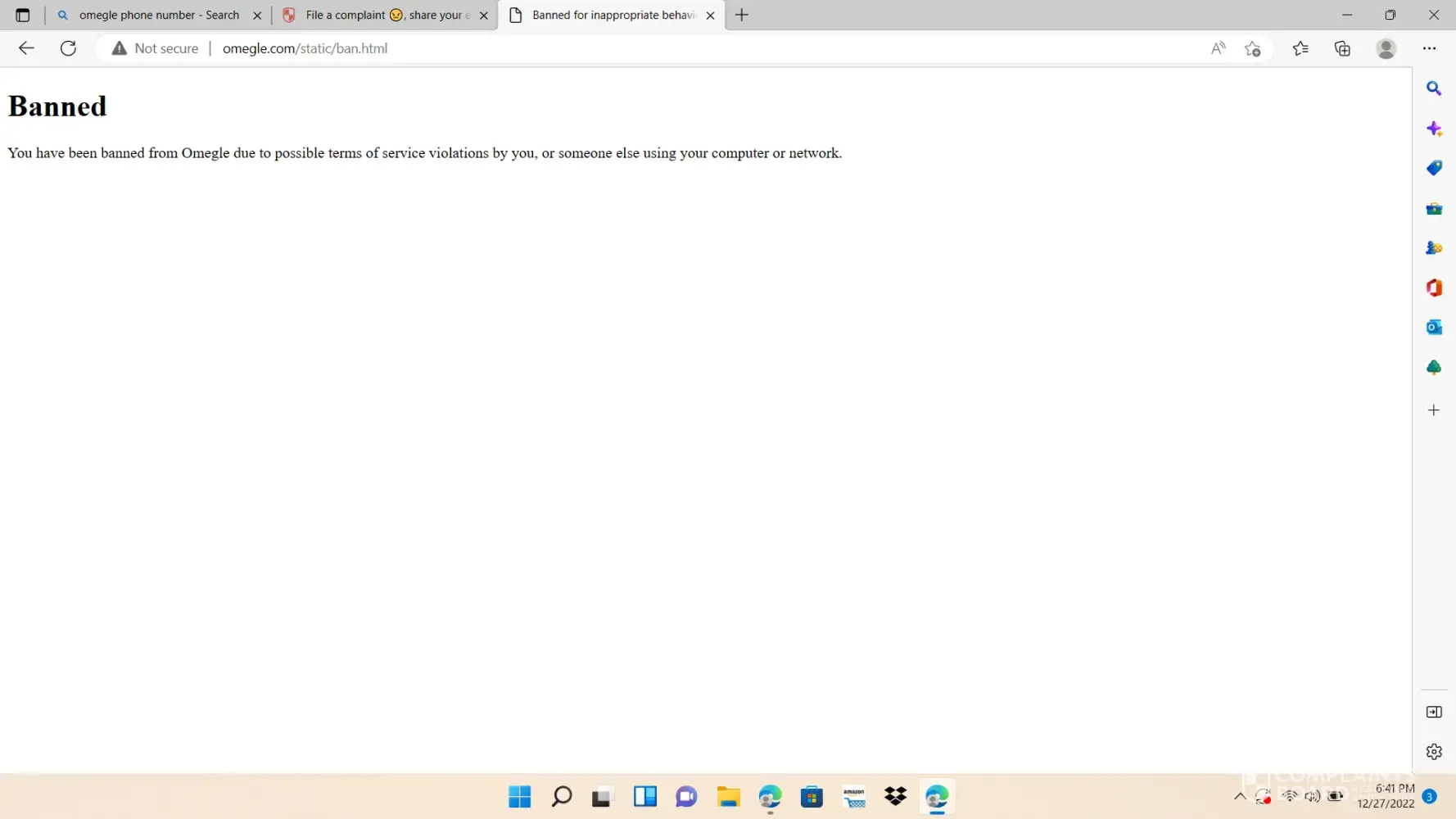Open the tab actions menu icon

23,15
